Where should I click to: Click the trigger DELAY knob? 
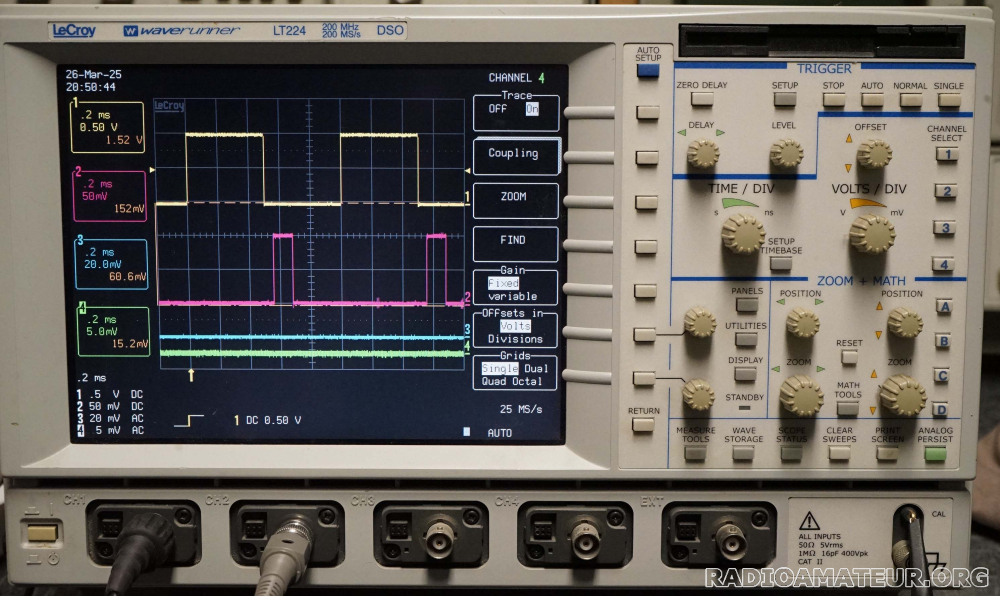[703, 154]
